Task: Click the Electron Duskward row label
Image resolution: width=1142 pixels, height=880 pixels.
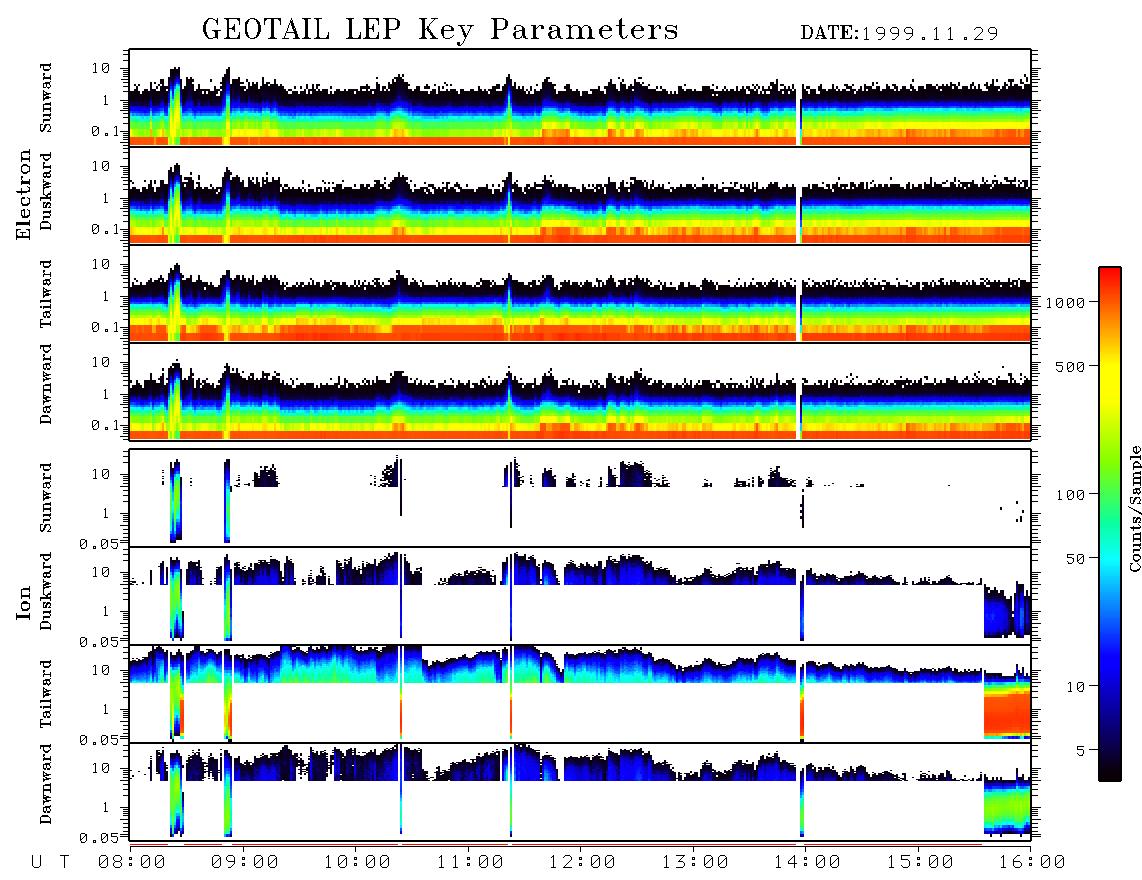Action: (x=46, y=191)
